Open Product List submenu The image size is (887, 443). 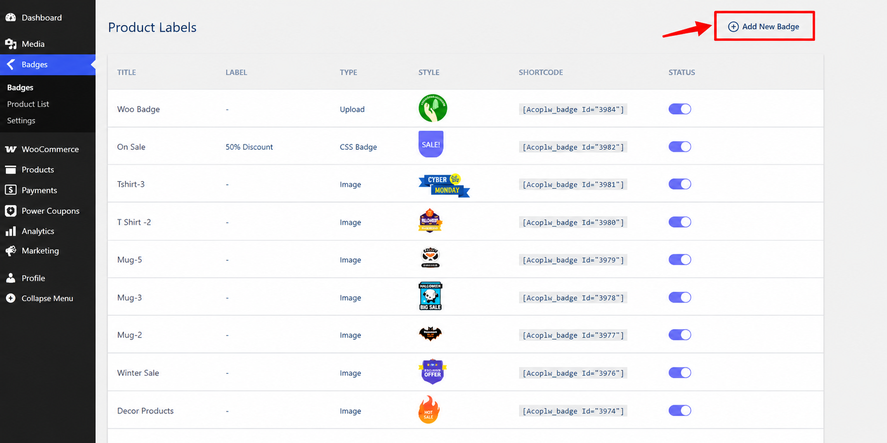[x=28, y=104]
